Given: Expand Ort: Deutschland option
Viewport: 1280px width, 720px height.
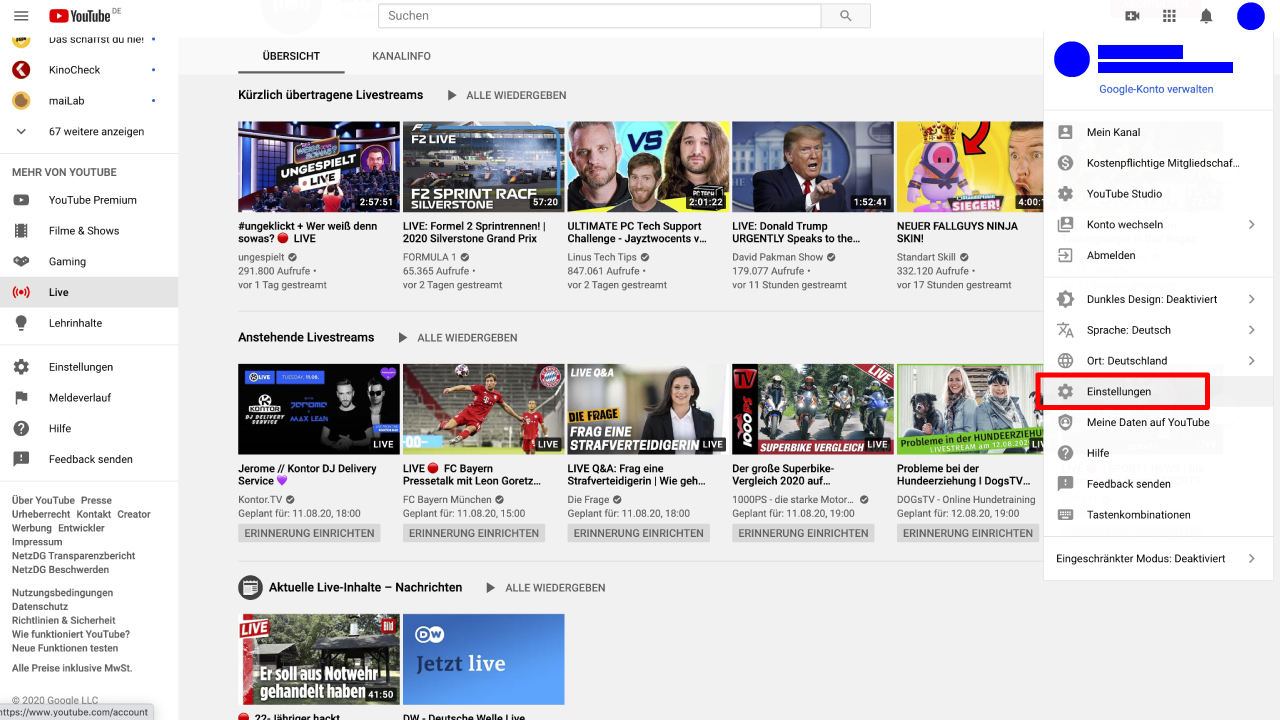Looking at the screenshot, I should tap(1158, 361).
